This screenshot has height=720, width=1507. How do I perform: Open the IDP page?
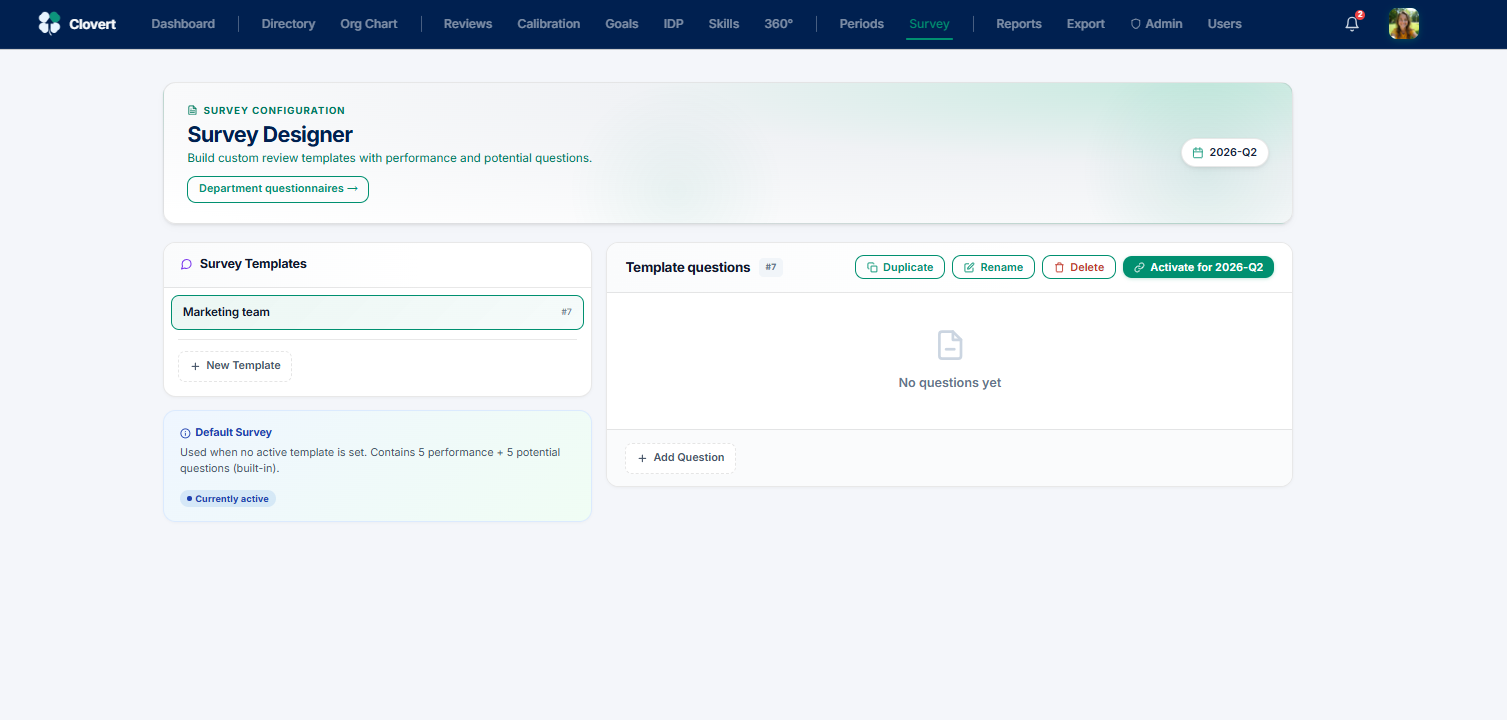click(x=674, y=24)
